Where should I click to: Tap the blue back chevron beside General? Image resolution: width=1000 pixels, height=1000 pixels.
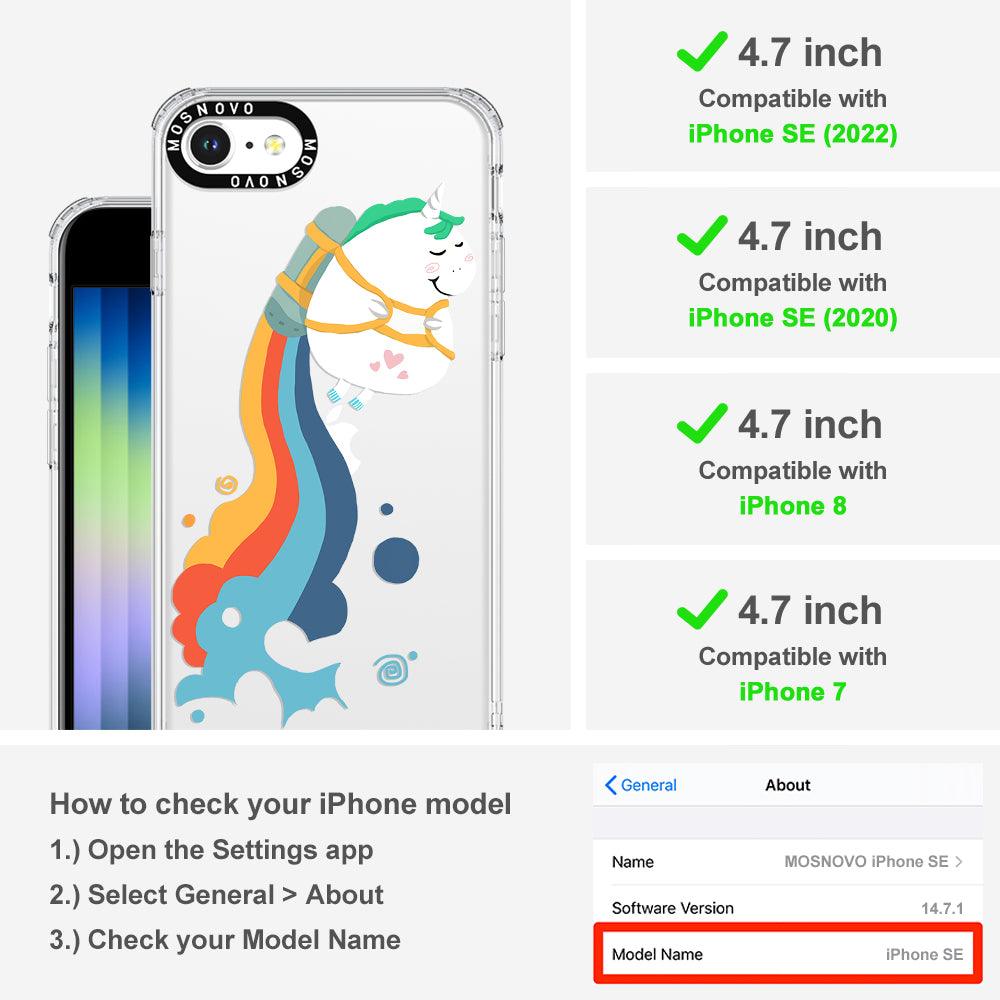pyautogui.click(x=610, y=785)
